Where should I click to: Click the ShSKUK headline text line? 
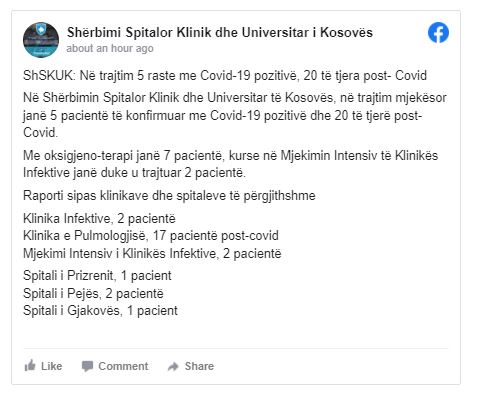tap(225, 76)
